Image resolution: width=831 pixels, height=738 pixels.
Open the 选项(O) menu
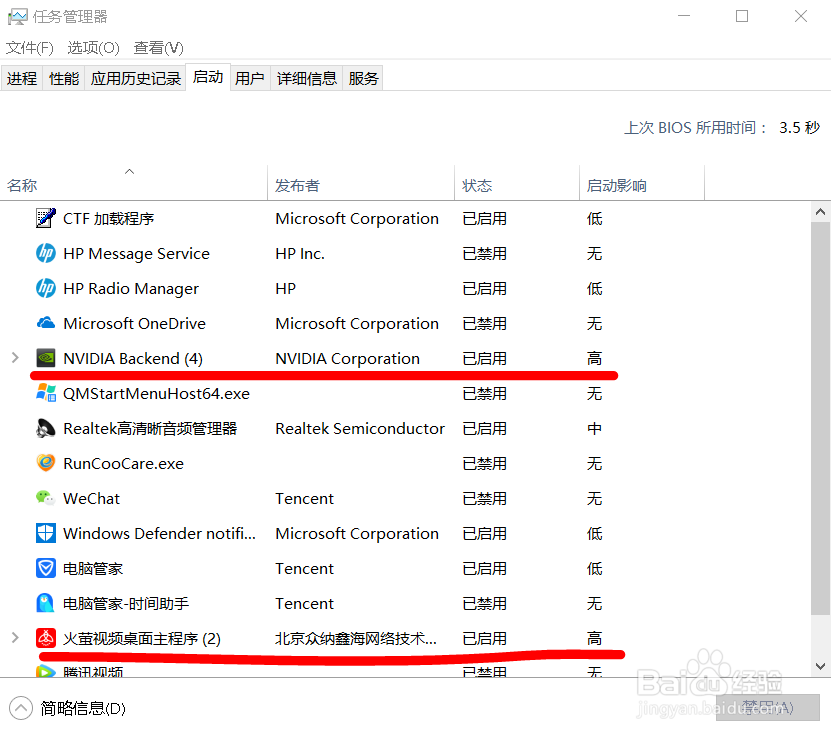93,48
